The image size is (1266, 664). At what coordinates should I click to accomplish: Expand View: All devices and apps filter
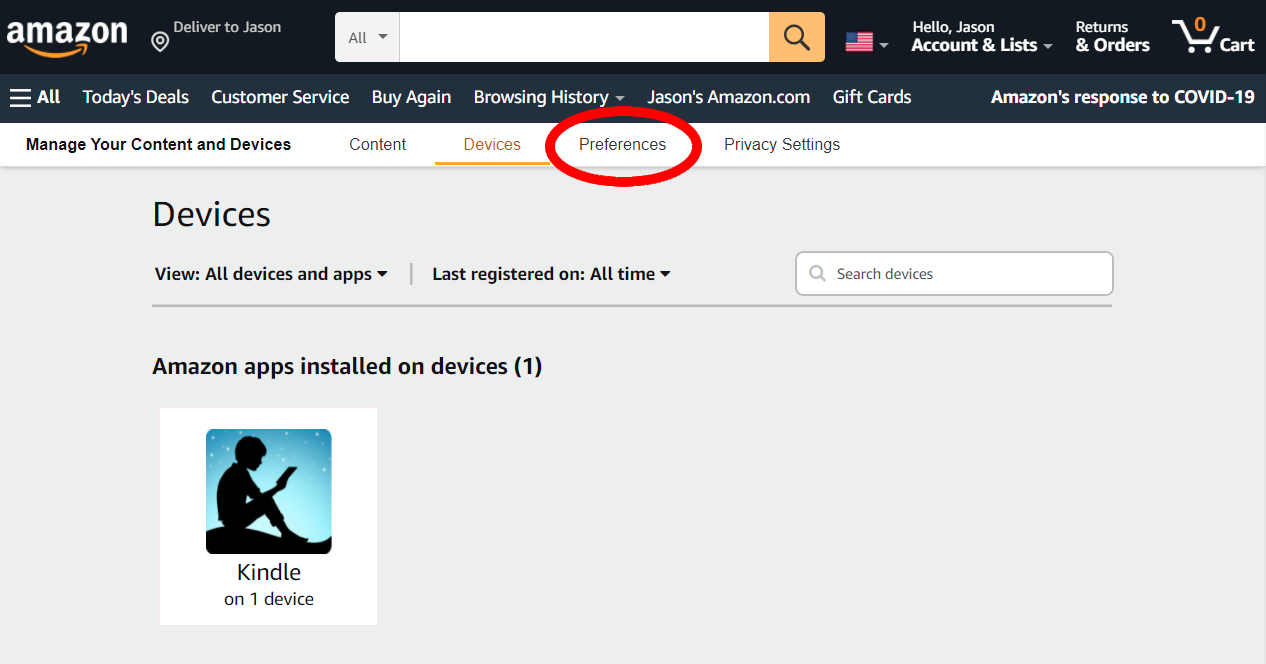pos(271,274)
